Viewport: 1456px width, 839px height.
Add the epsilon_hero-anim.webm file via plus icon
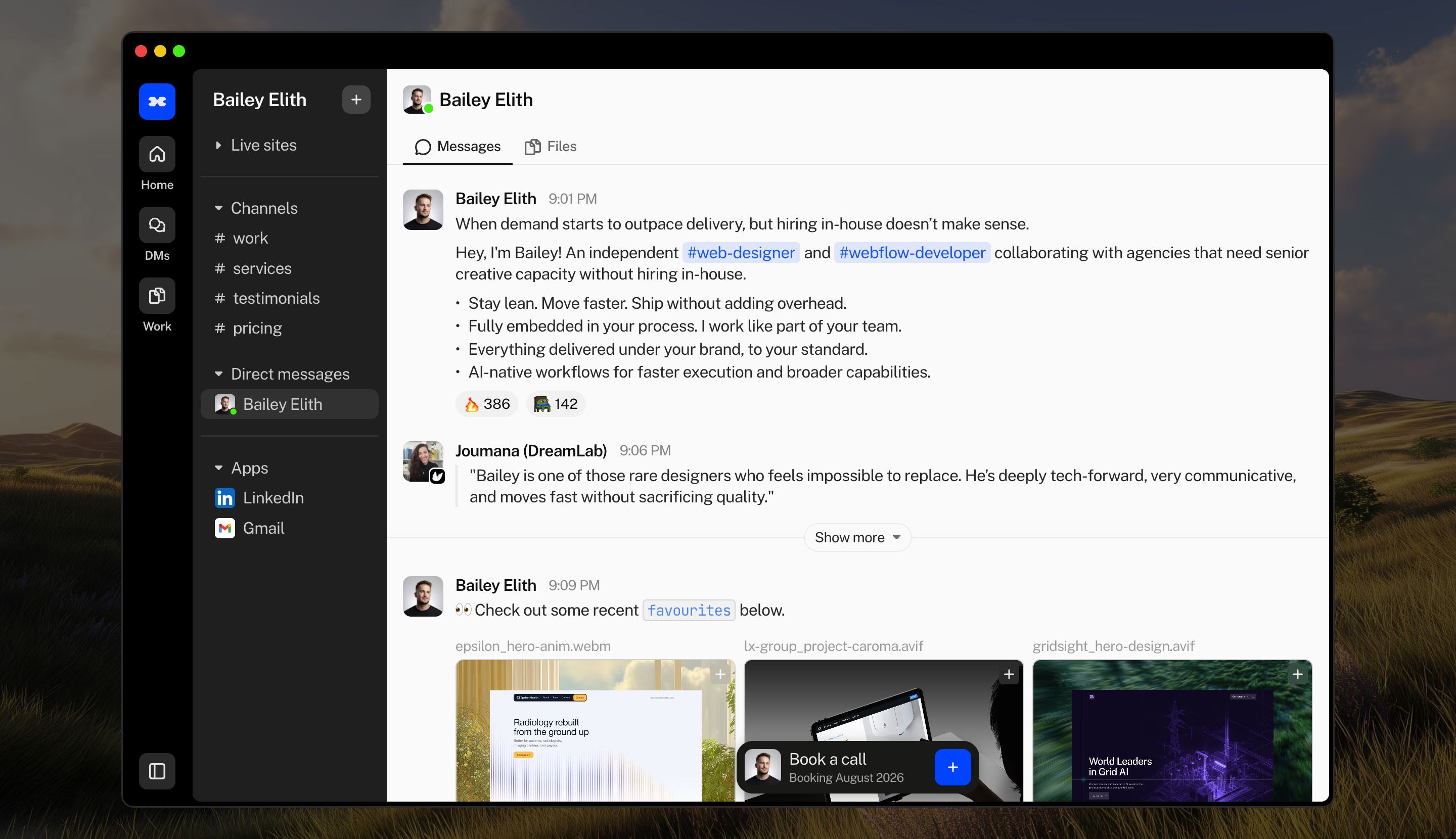[x=720, y=675]
